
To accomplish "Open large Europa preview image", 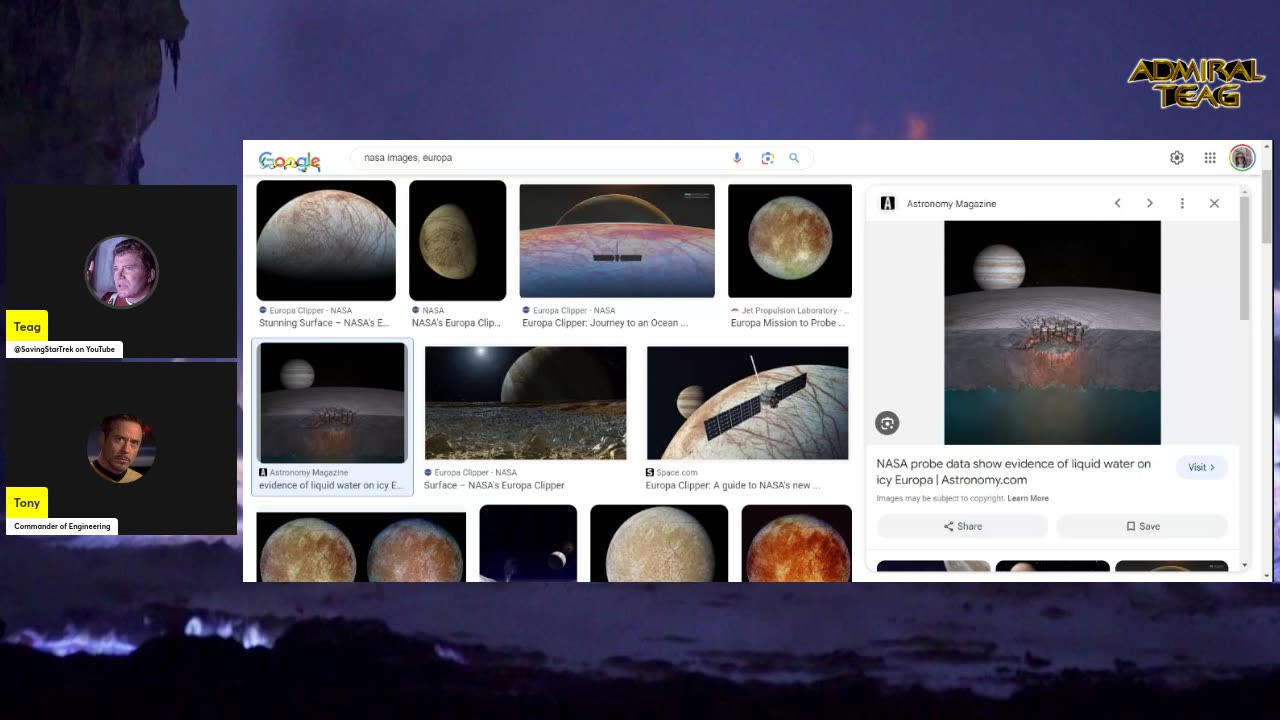I will (x=1052, y=333).
